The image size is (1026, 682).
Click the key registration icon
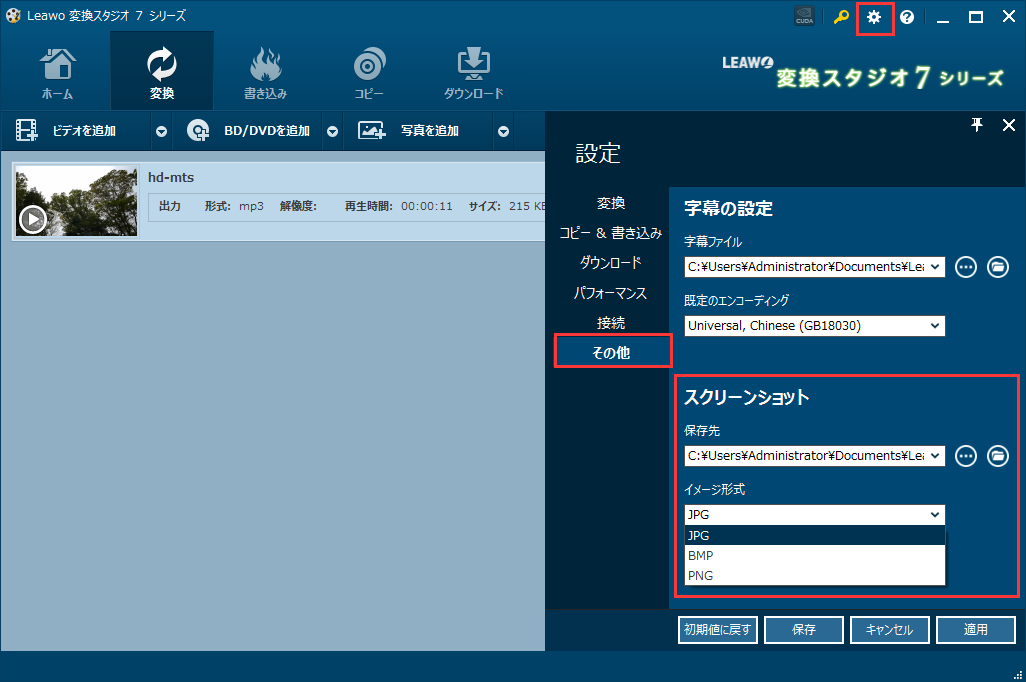(x=841, y=18)
